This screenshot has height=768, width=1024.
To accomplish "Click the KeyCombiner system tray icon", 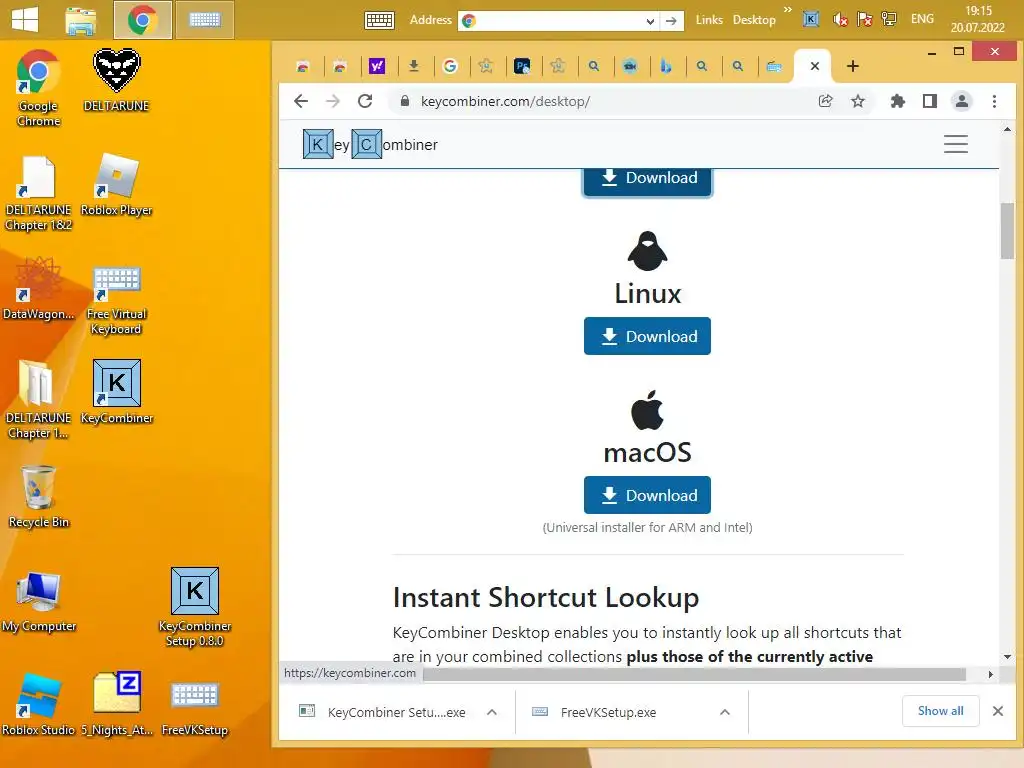I will coord(810,19).
